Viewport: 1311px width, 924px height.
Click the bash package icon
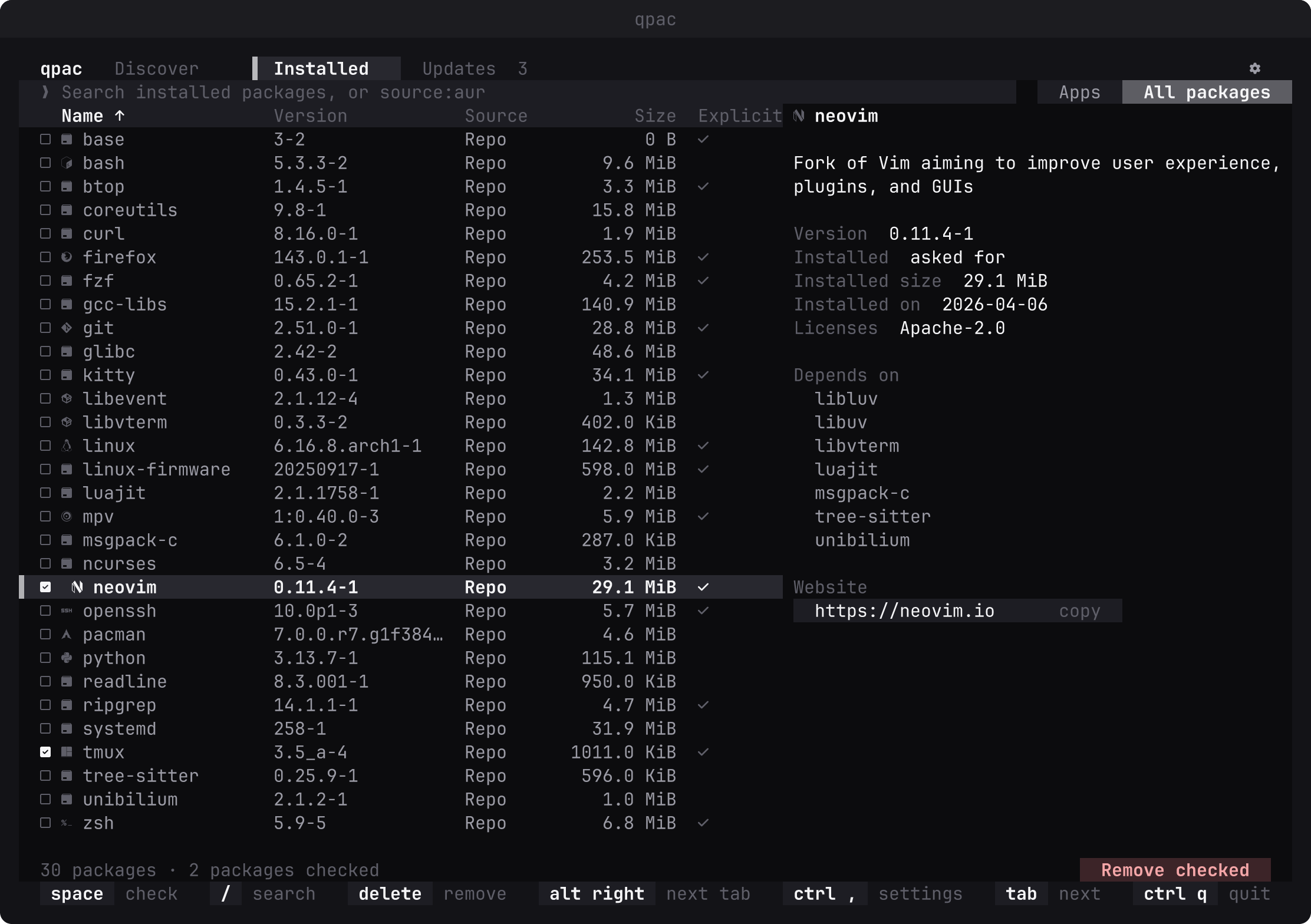[x=67, y=163]
